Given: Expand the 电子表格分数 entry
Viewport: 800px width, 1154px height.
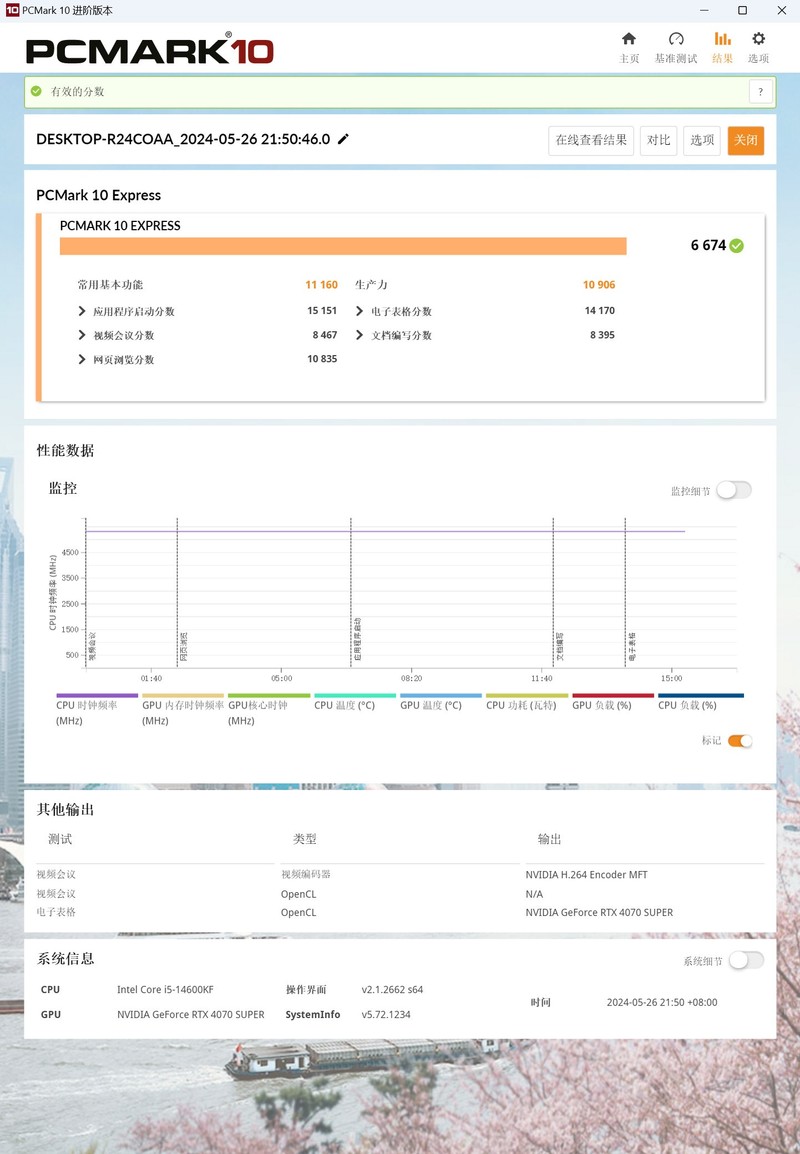Looking at the screenshot, I should 359,310.
